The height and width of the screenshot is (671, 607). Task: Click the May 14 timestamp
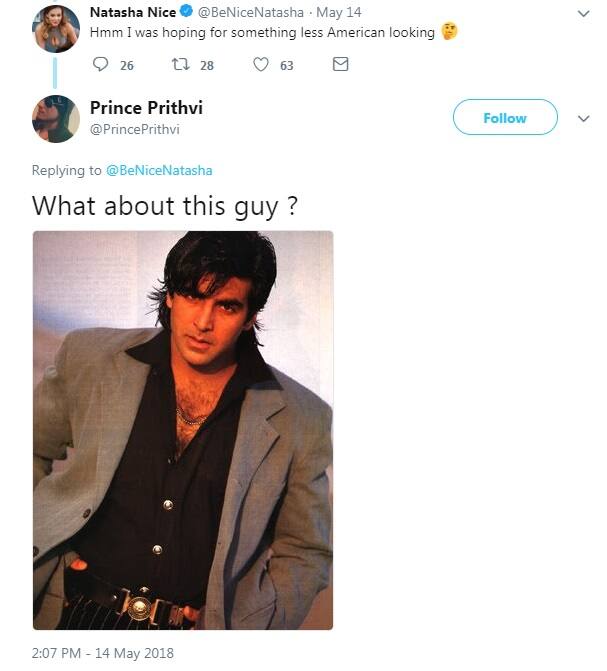[339, 12]
